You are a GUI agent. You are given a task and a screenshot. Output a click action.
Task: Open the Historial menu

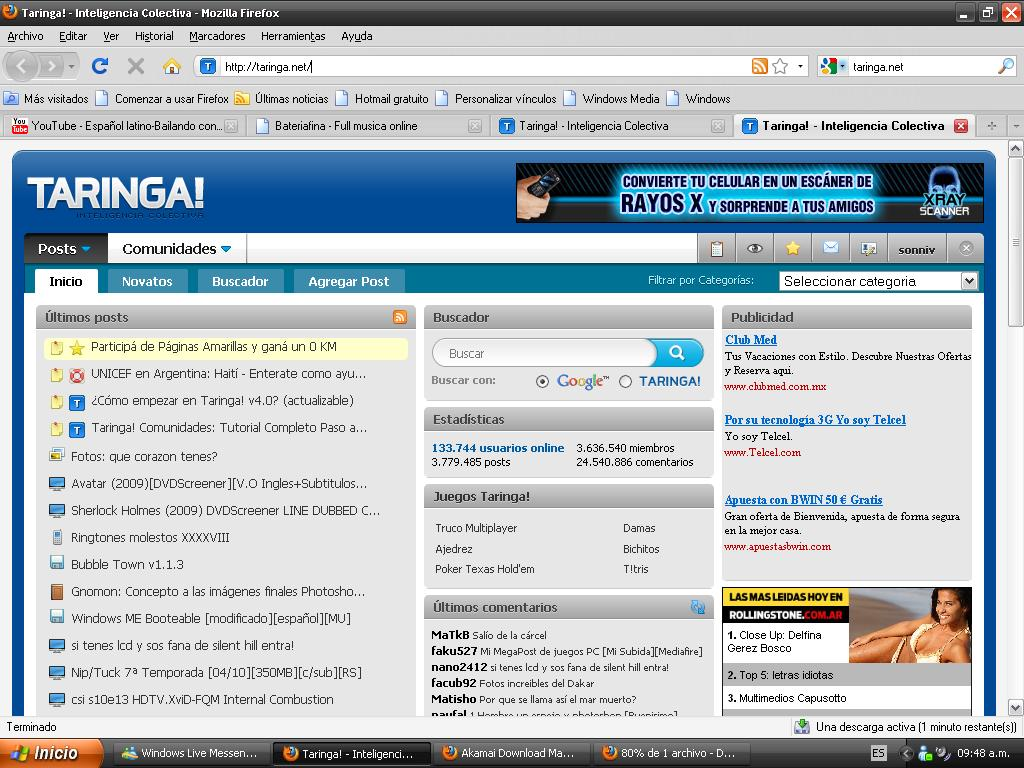pyautogui.click(x=154, y=36)
